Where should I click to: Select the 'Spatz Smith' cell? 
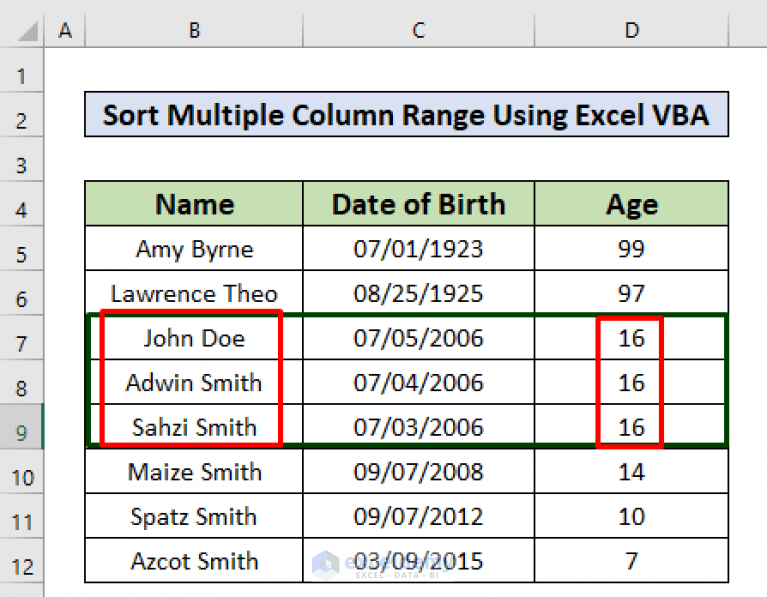tap(194, 516)
